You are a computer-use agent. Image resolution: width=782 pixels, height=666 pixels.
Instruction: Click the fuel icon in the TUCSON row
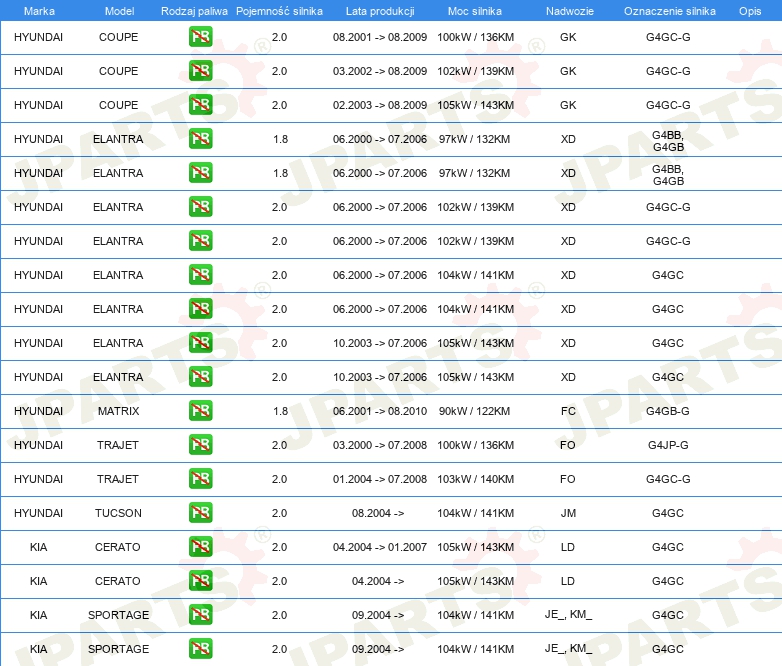[x=200, y=513]
